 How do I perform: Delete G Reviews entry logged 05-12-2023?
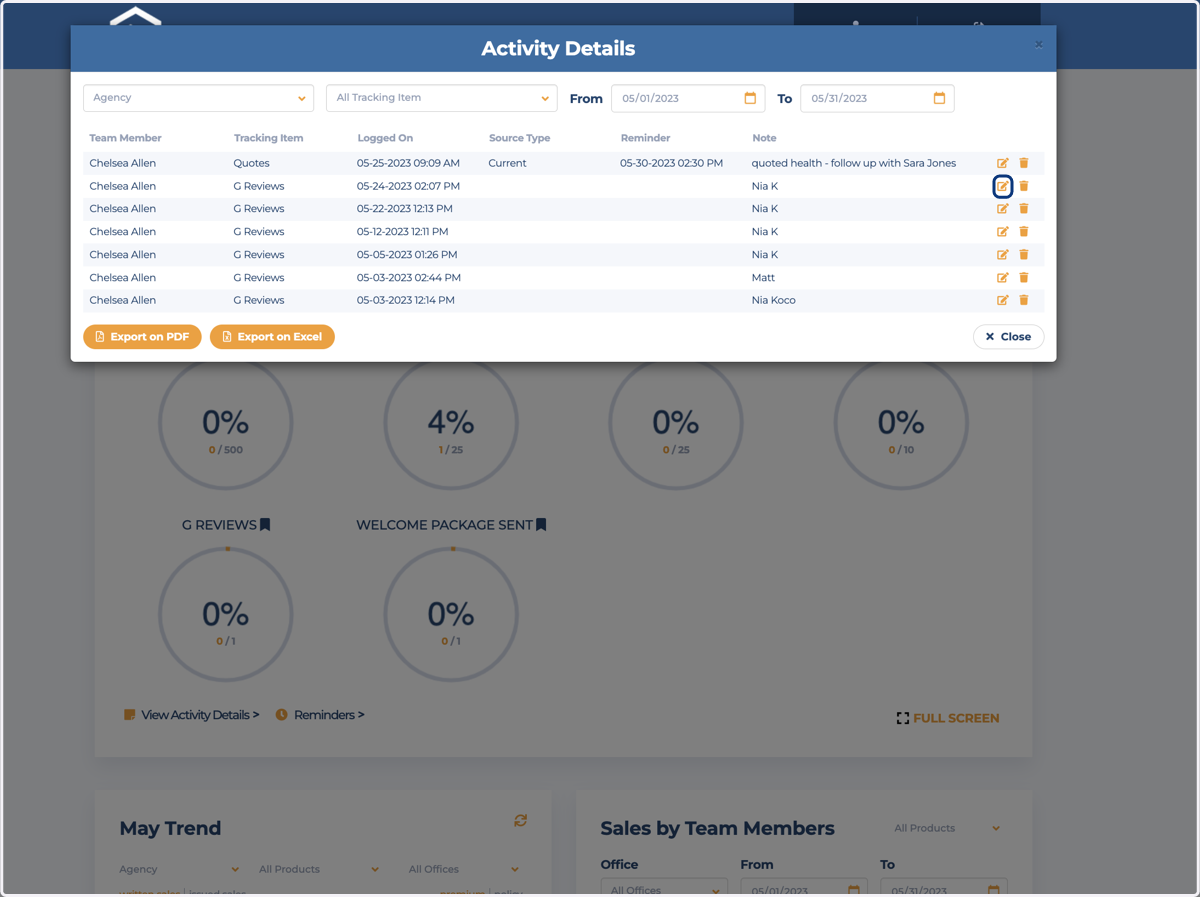click(x=1024, y=232)
